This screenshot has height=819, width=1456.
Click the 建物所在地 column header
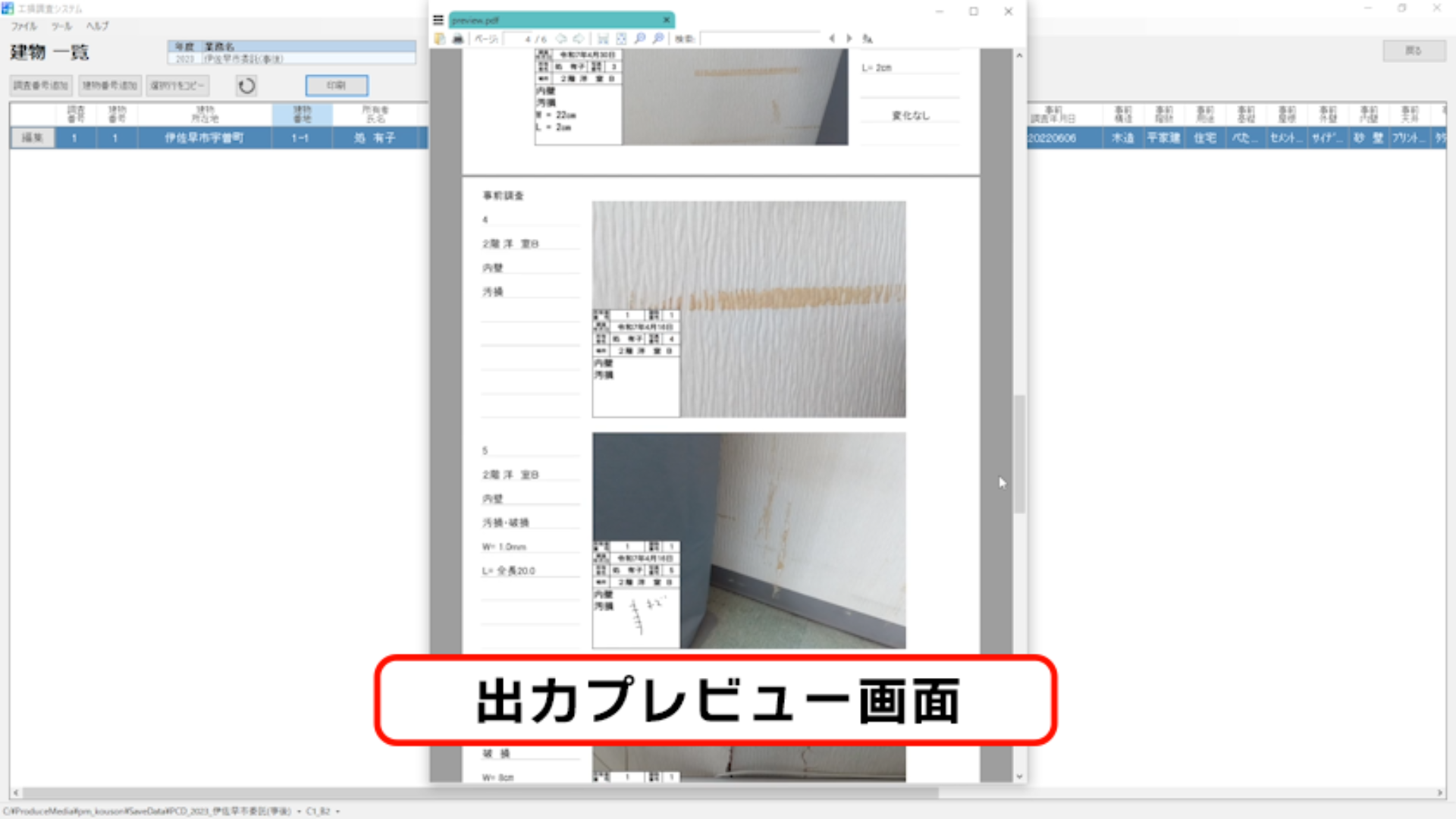coord(204,115)
